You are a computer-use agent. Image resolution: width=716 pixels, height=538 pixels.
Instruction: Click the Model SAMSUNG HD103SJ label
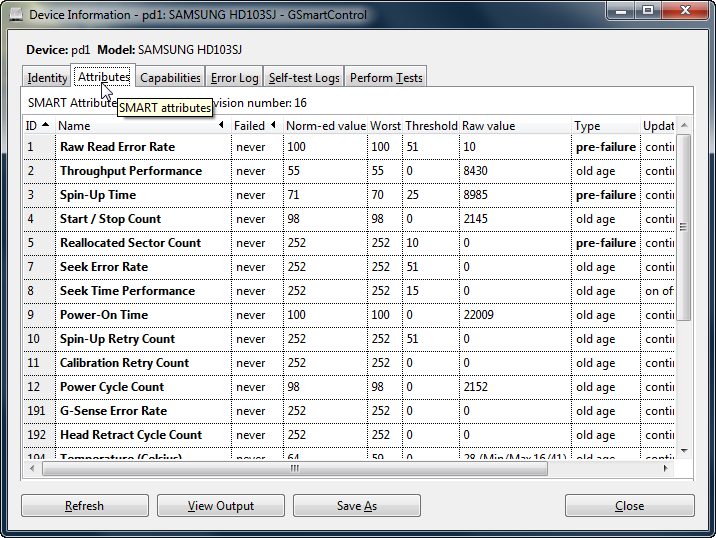point(170,49)
